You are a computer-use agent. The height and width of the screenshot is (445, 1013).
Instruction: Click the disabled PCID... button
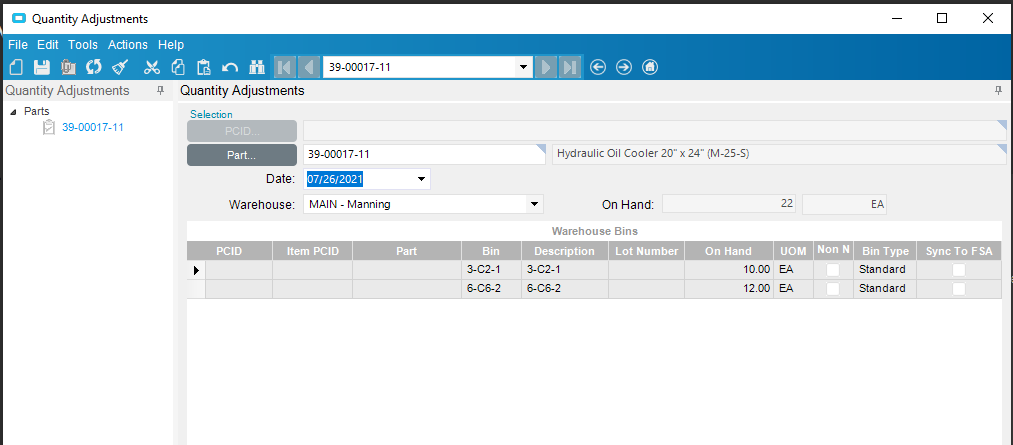coord(242,131)
